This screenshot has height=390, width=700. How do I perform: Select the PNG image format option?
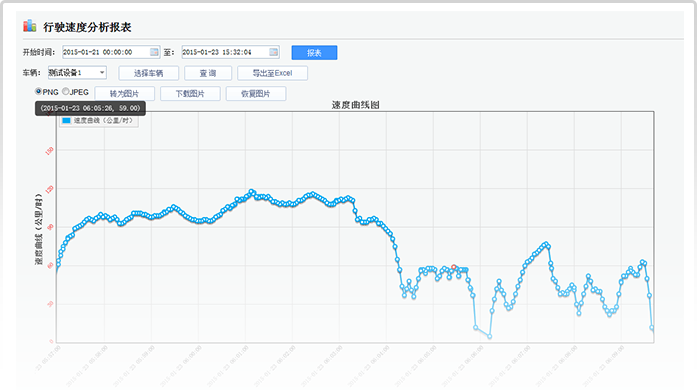click(38, 91)
